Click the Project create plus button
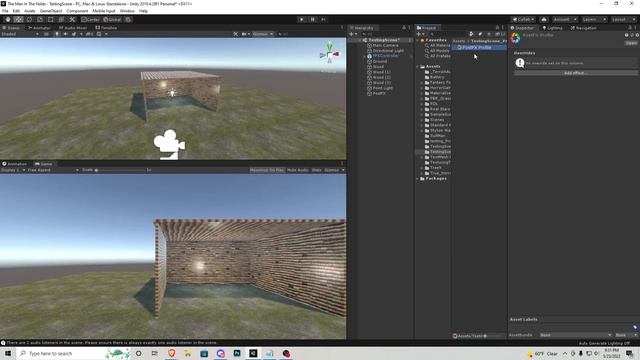This screenshot has height=360, width=640. tap(420, 34)
